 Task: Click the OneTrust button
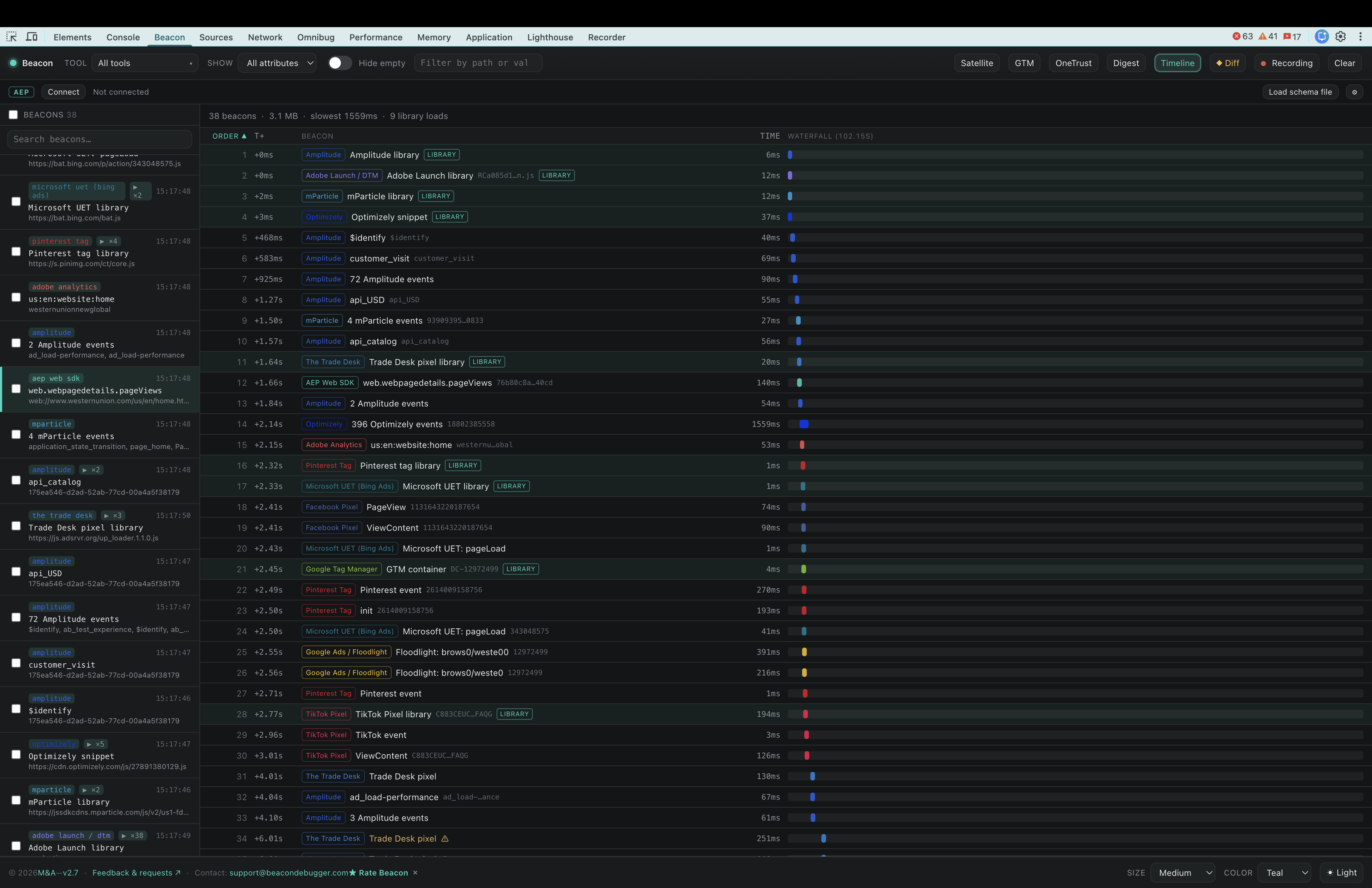[x=1073, y=63]
